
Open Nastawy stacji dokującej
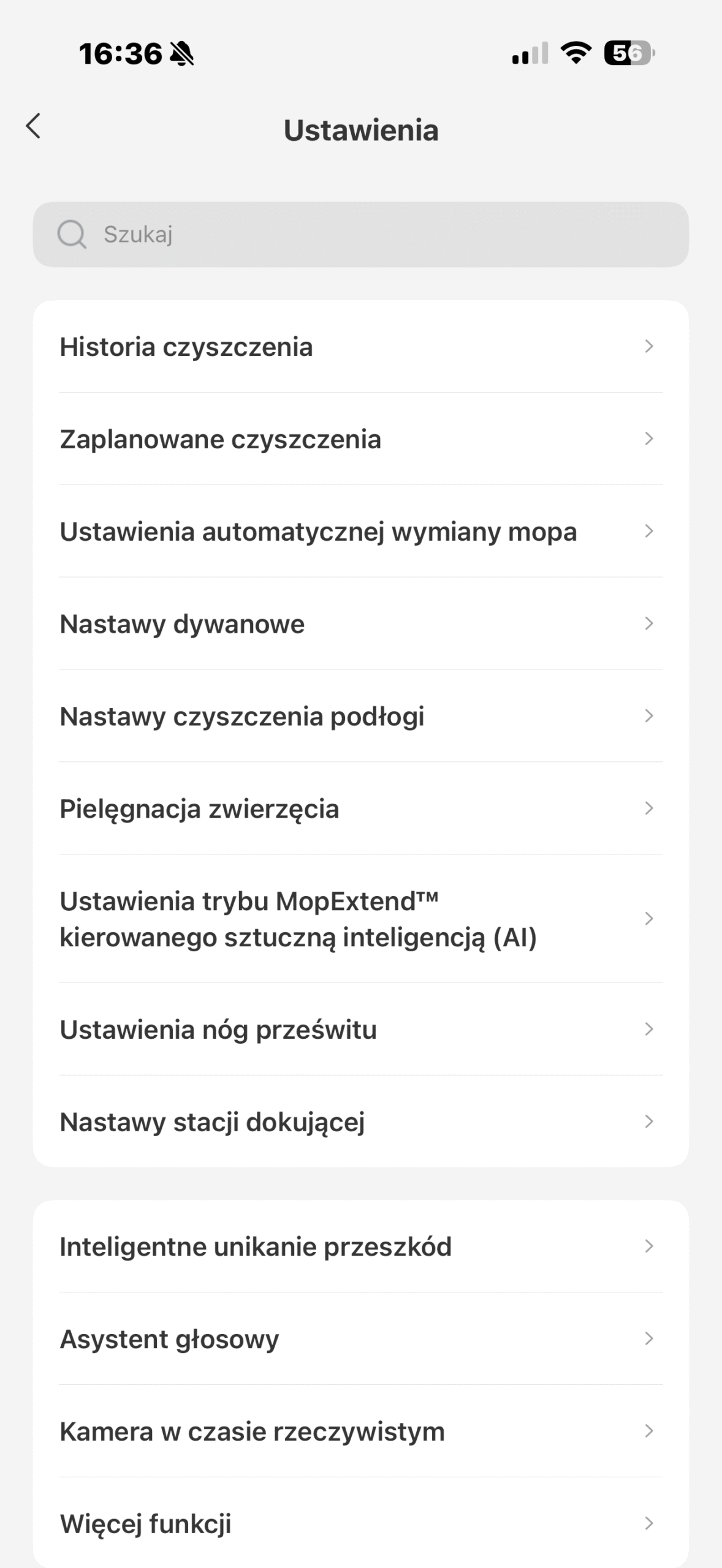point(212,1122)
